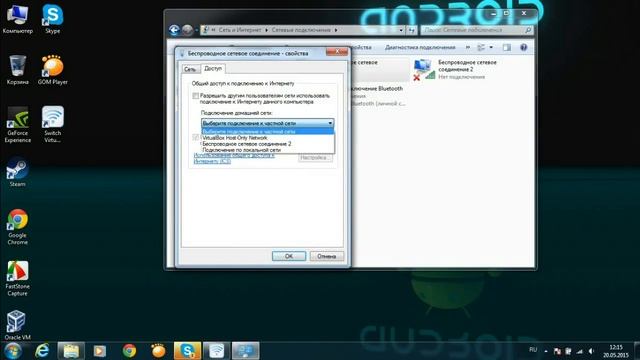Click the refresh button beside address bar
The image size is (640, 360).
411,30
